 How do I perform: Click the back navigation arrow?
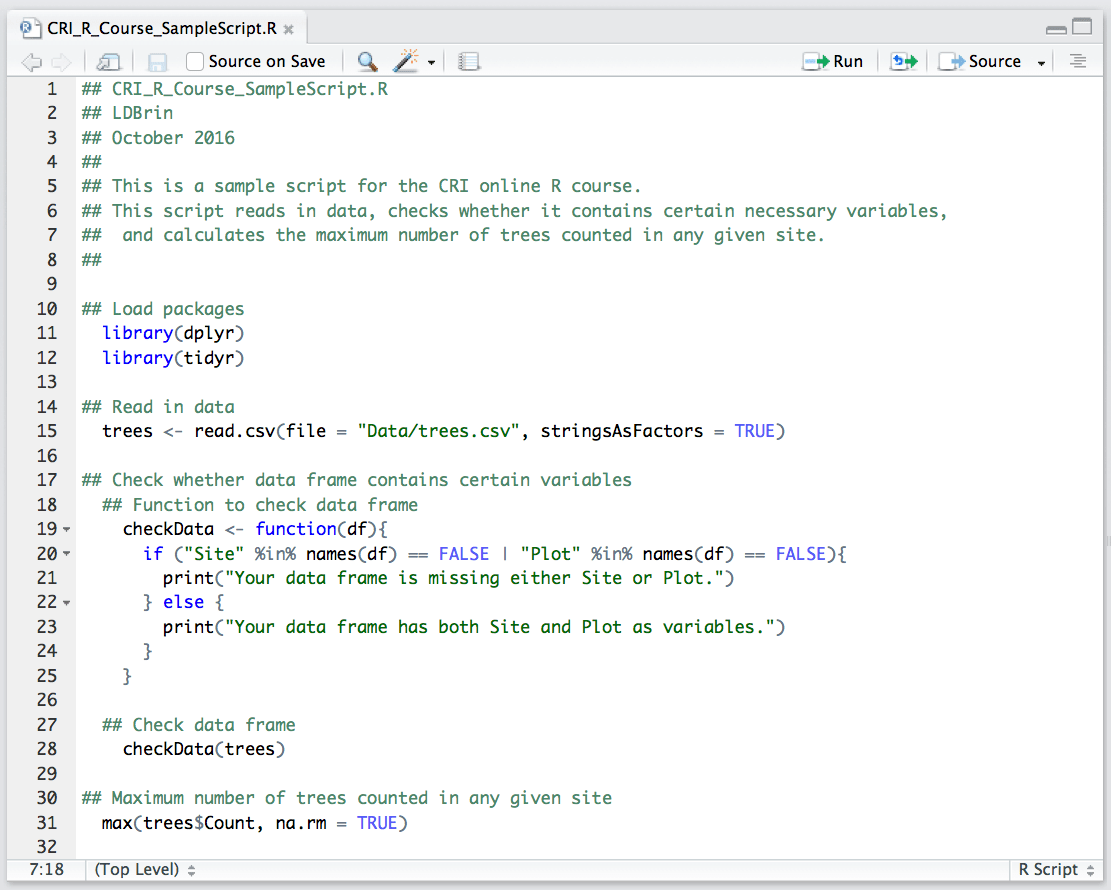point(30,61)
